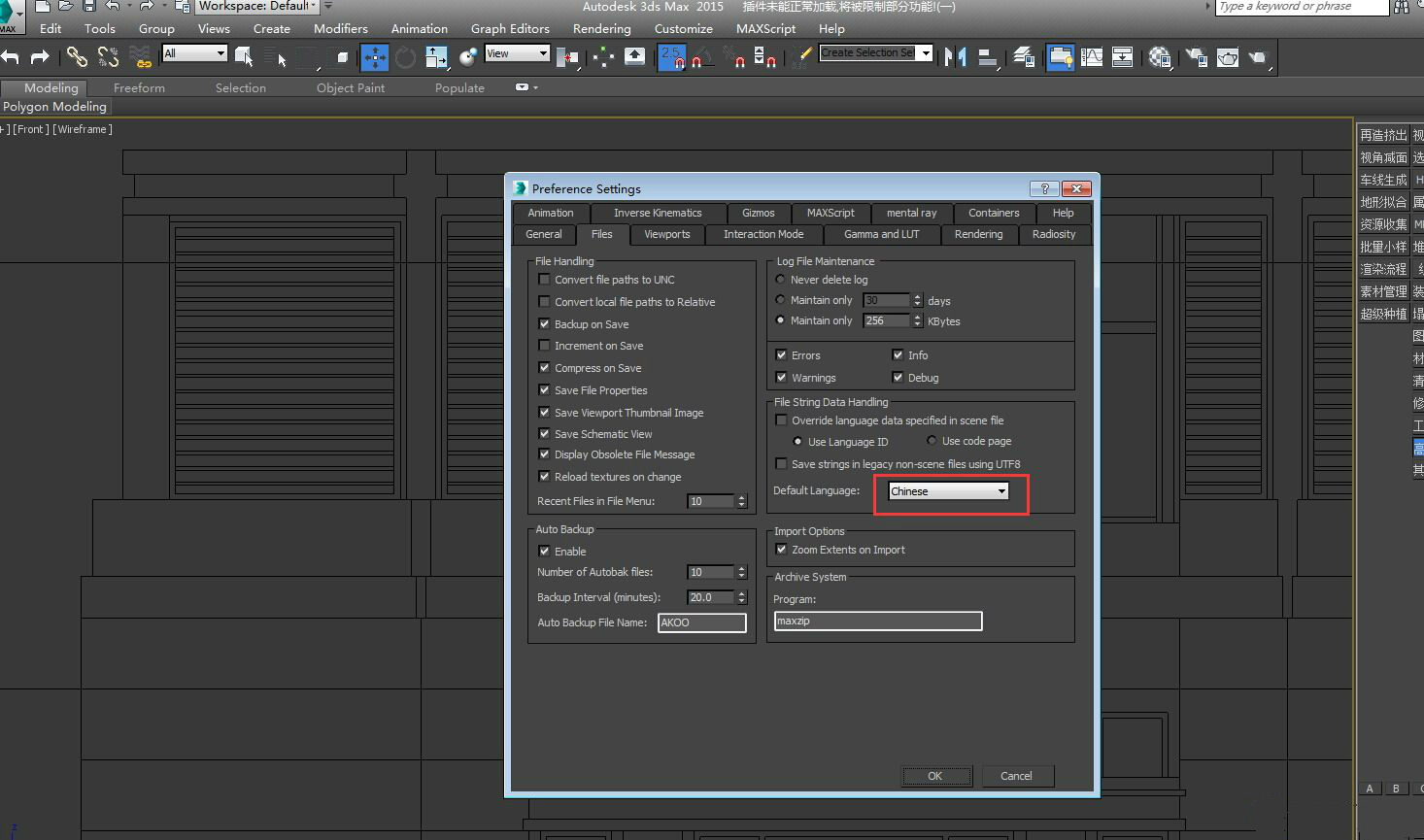Open the Layer Manager icon
The image size is (1424, 840).
coord(1024,57)
